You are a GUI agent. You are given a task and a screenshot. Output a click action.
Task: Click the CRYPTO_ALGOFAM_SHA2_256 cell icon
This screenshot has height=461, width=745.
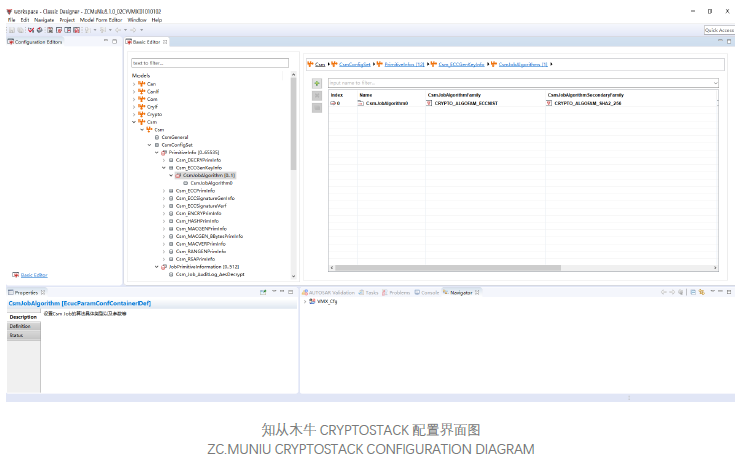549,103
